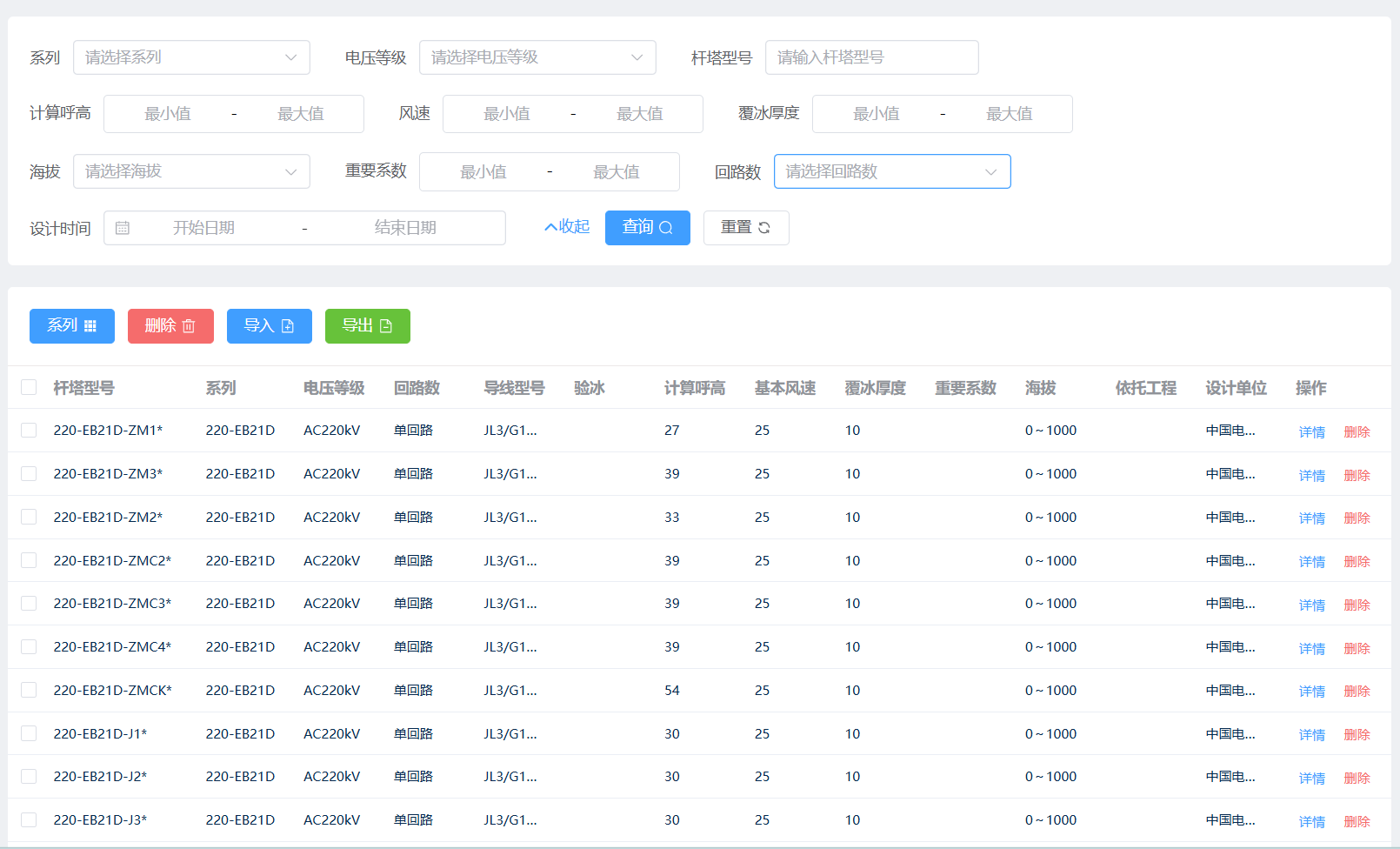Click the 电压等级 column header
This screenshot has height=849, width=1400.
click(334, 388)
